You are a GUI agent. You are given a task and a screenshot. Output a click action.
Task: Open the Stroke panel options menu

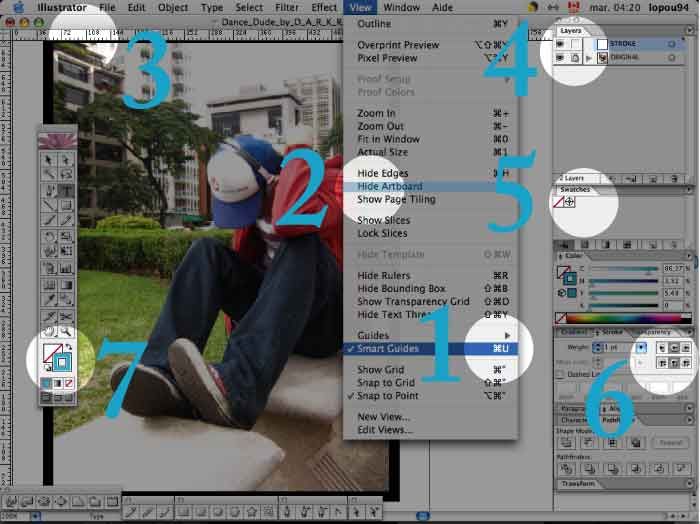(x=690, y=332)
